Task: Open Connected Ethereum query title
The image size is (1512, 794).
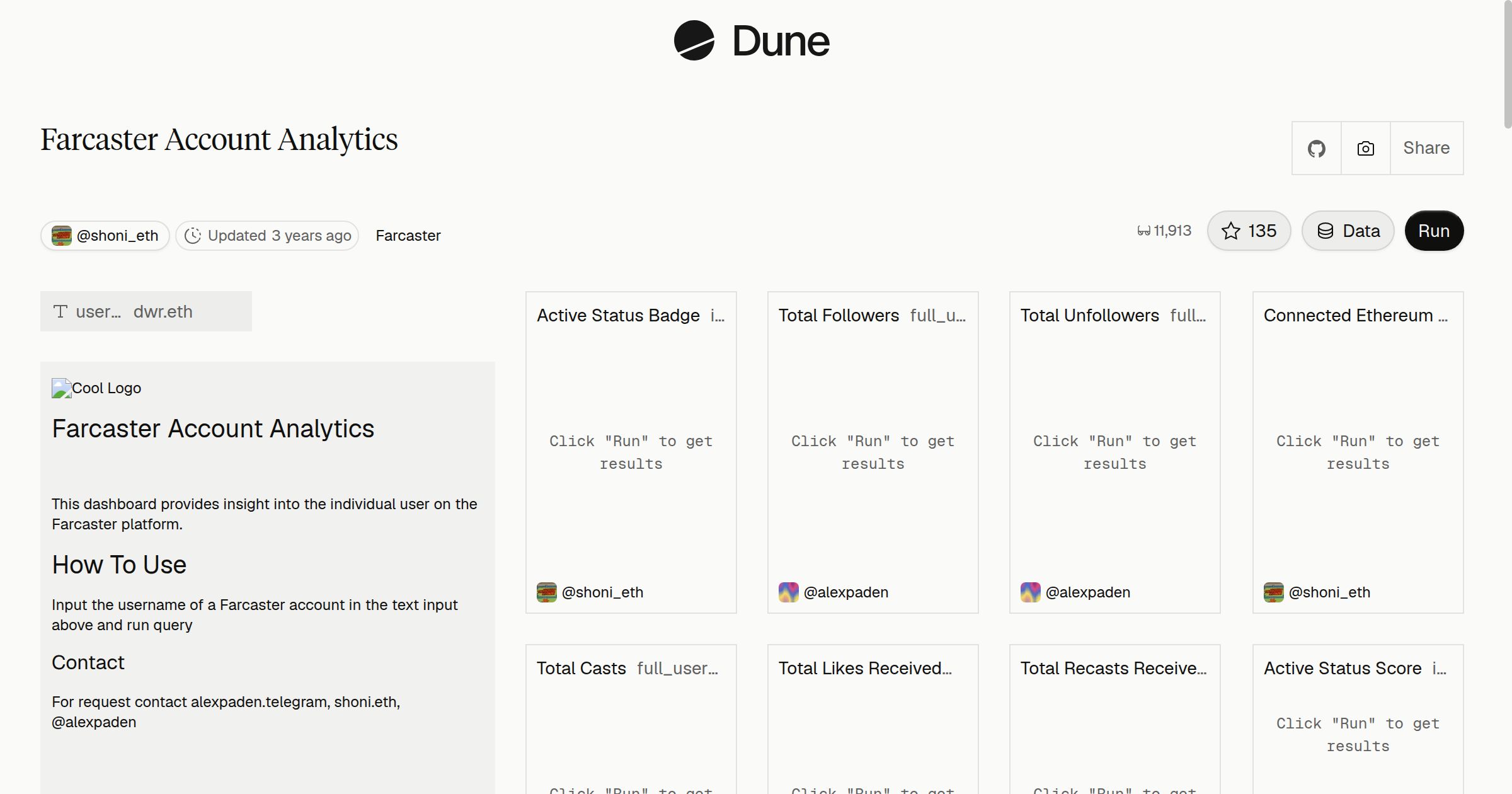Action: click(x=1356, y=315)
